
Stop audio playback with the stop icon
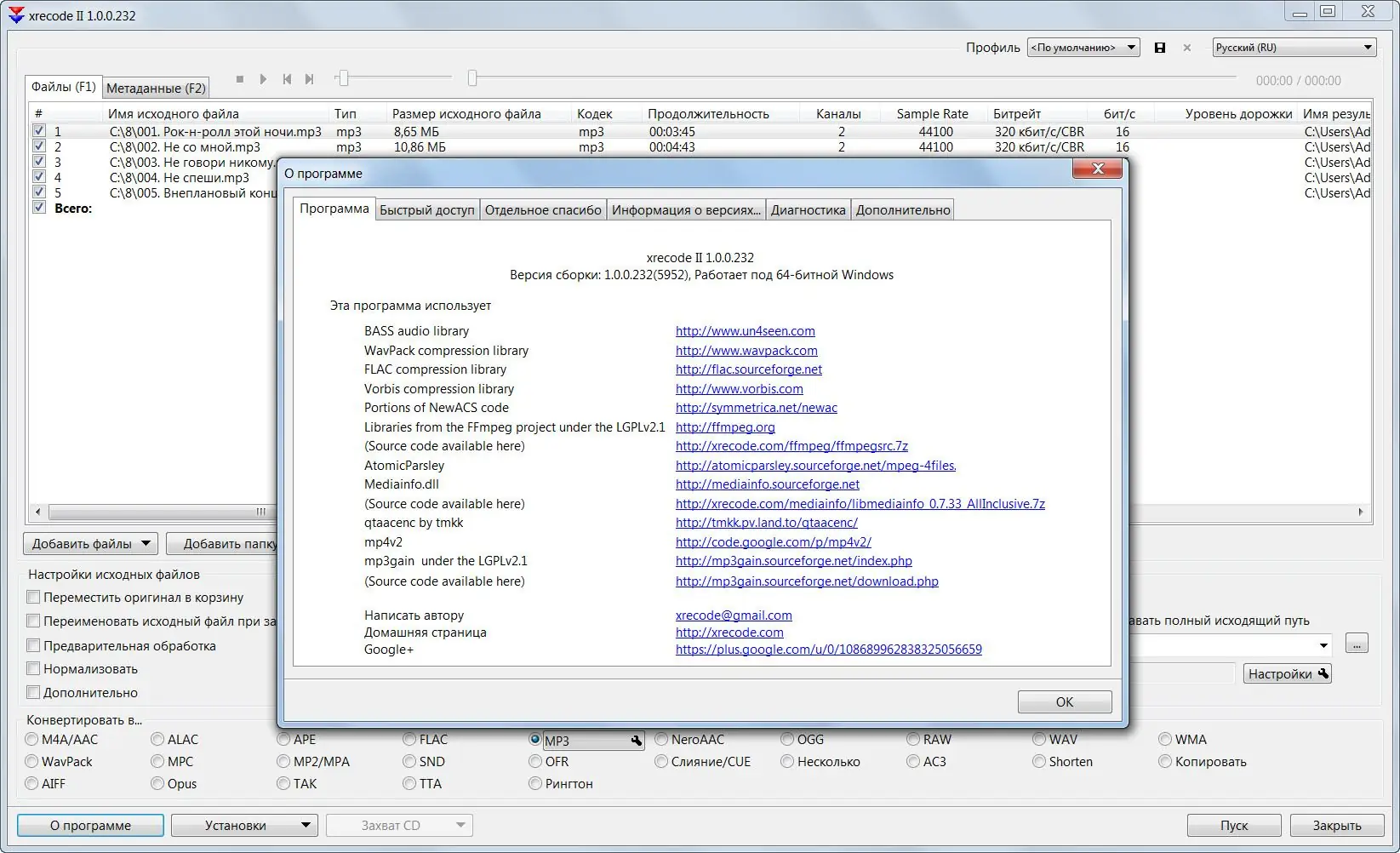[241, 78]
